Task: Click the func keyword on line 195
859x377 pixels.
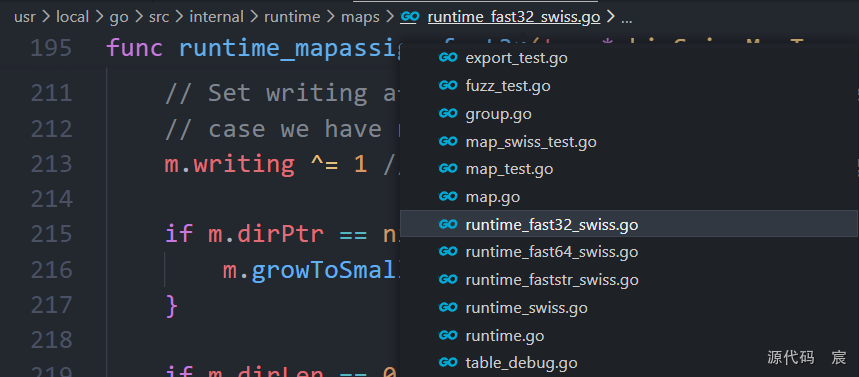Action: point(135,48)
